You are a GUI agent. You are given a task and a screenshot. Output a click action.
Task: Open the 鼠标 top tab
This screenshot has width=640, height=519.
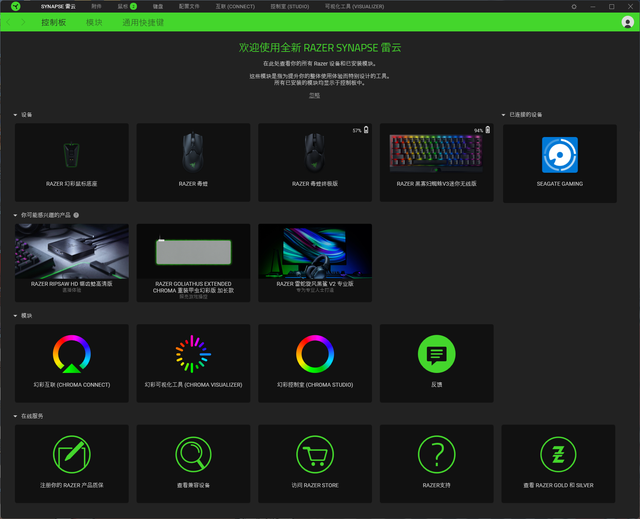[x=123, y=7]
